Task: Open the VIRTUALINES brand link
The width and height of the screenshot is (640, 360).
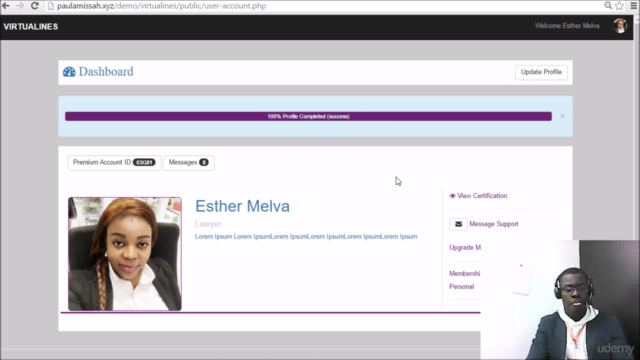Action: coord(31,27)
